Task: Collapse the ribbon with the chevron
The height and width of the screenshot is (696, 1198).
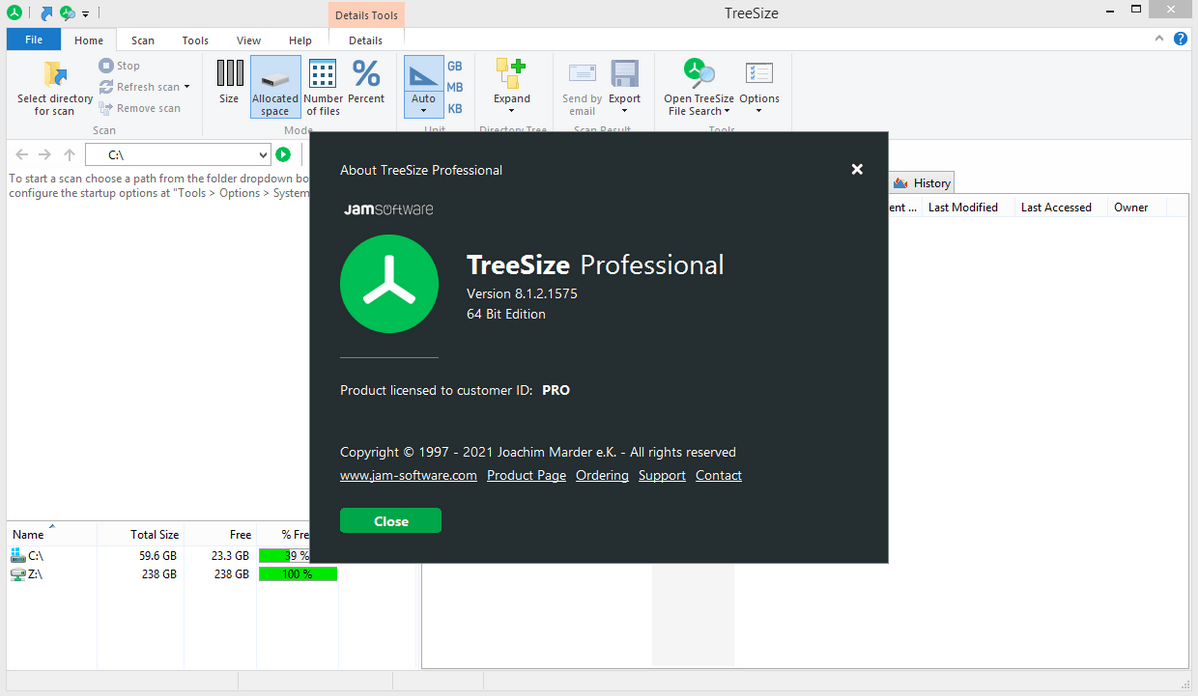Action: 1159,38
